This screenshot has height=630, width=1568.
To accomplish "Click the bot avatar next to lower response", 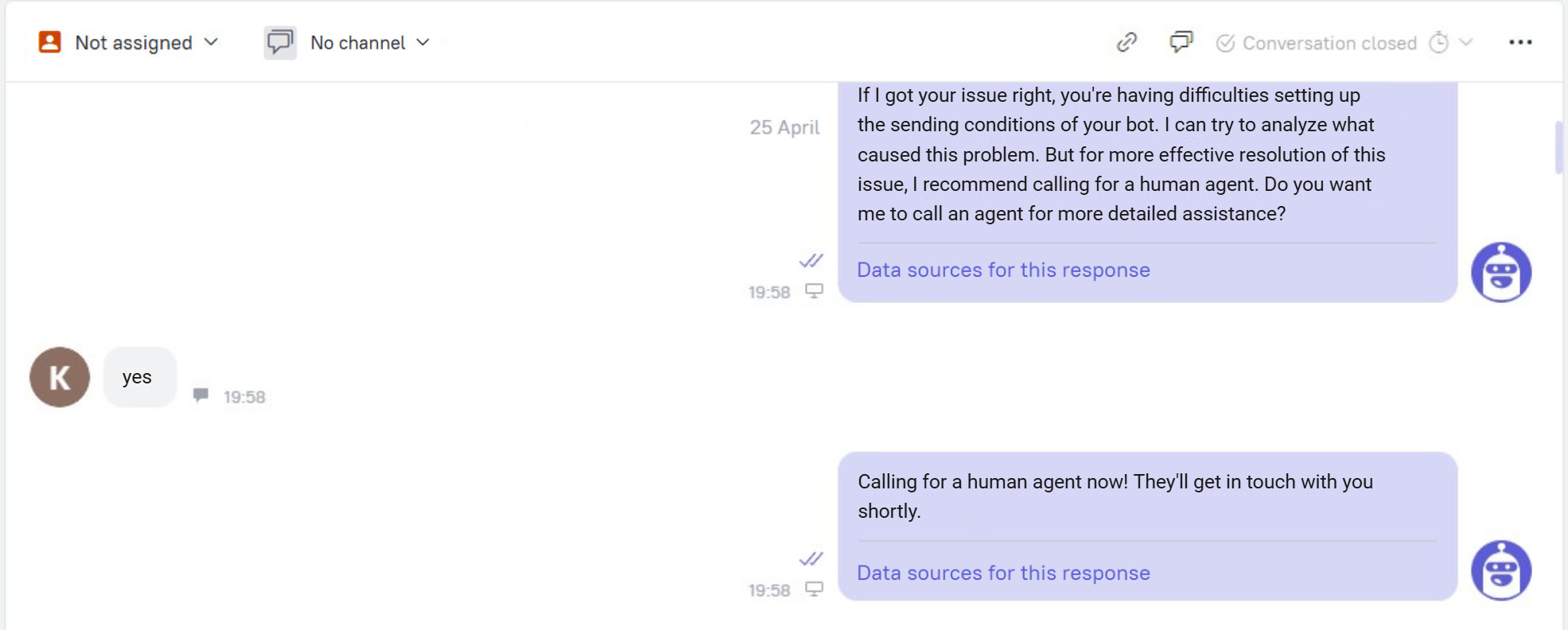I will pyautogui.click(x=1502, y=570).
